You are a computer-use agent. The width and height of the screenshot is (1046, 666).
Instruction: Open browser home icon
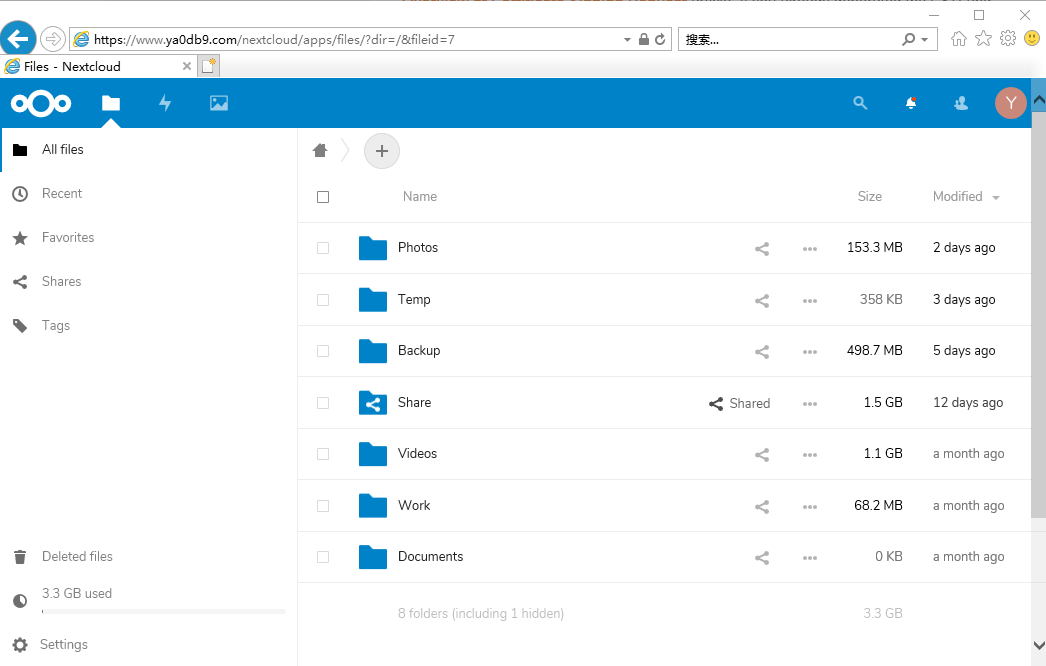tap(959, 39)
